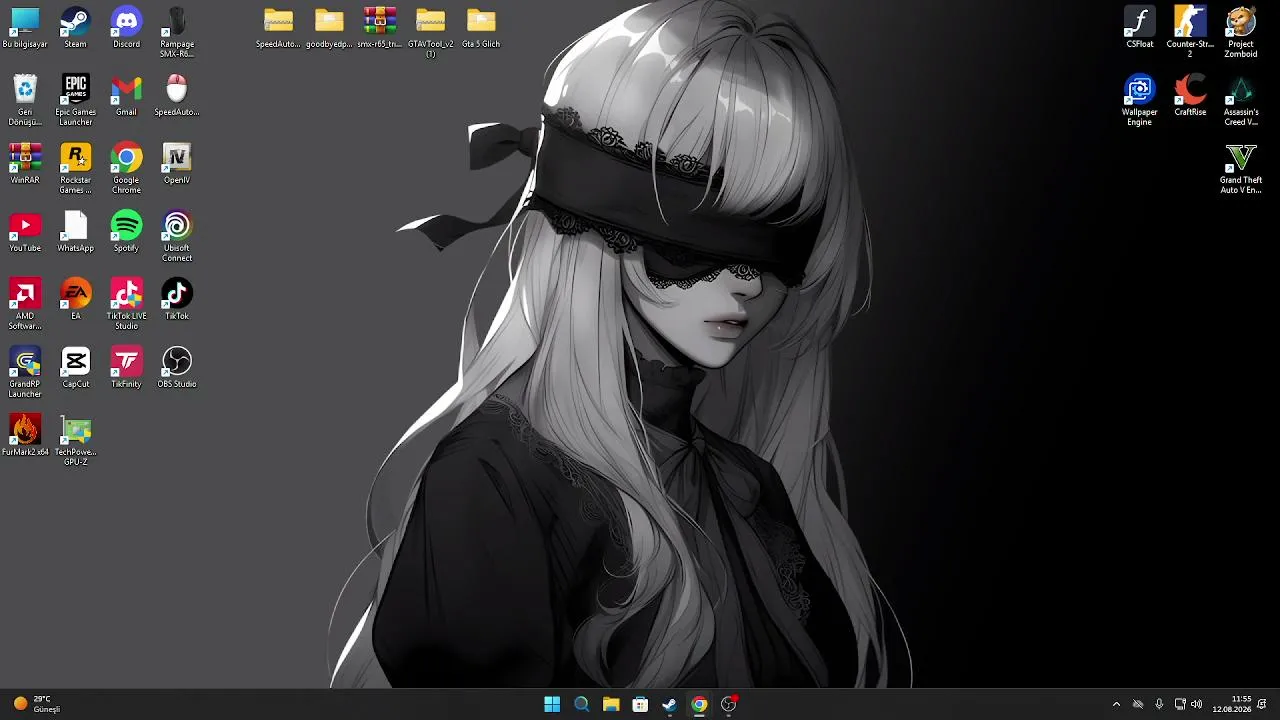Viewport: 1280px width, 720px height.
Task: Select the Rockstar Games launcher icon
Action: [x=76, y=168]
